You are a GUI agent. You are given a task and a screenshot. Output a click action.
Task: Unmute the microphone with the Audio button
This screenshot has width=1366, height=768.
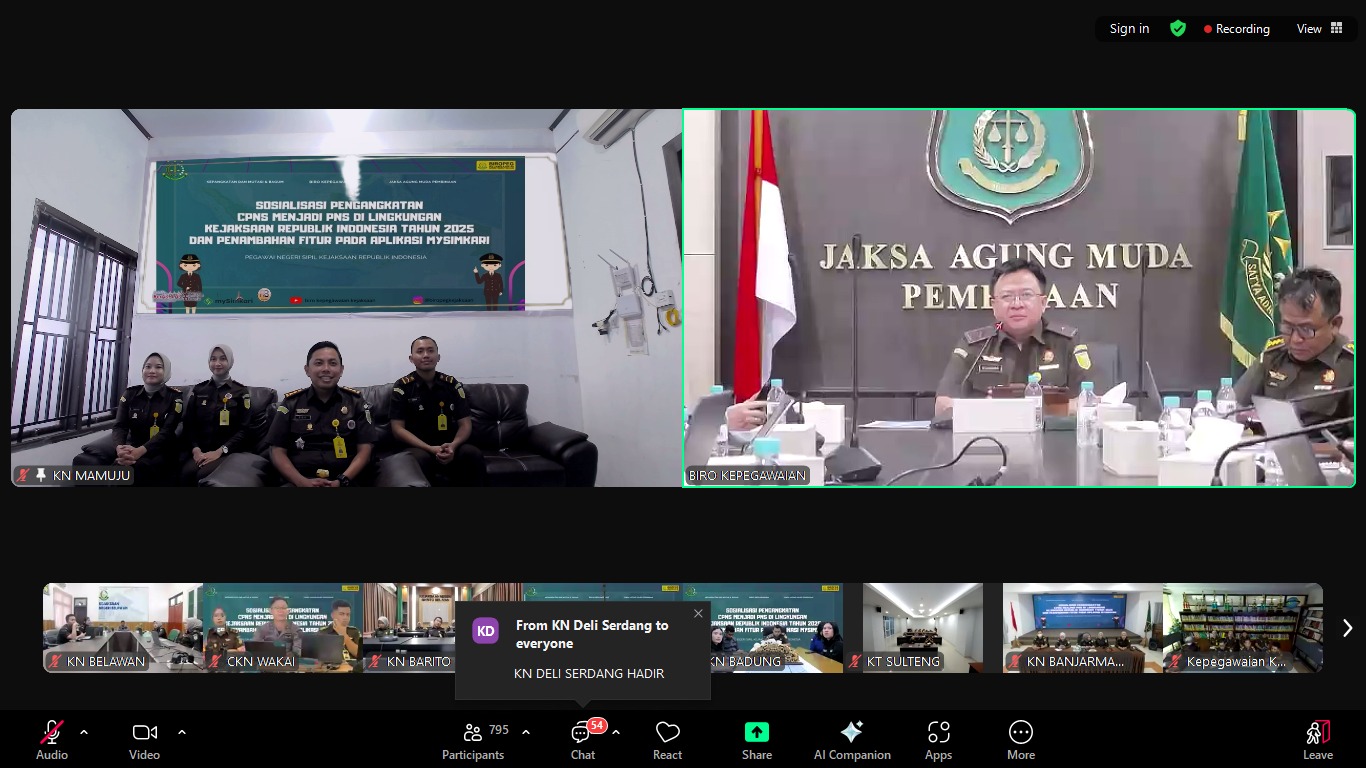click(x=52, y=741)
